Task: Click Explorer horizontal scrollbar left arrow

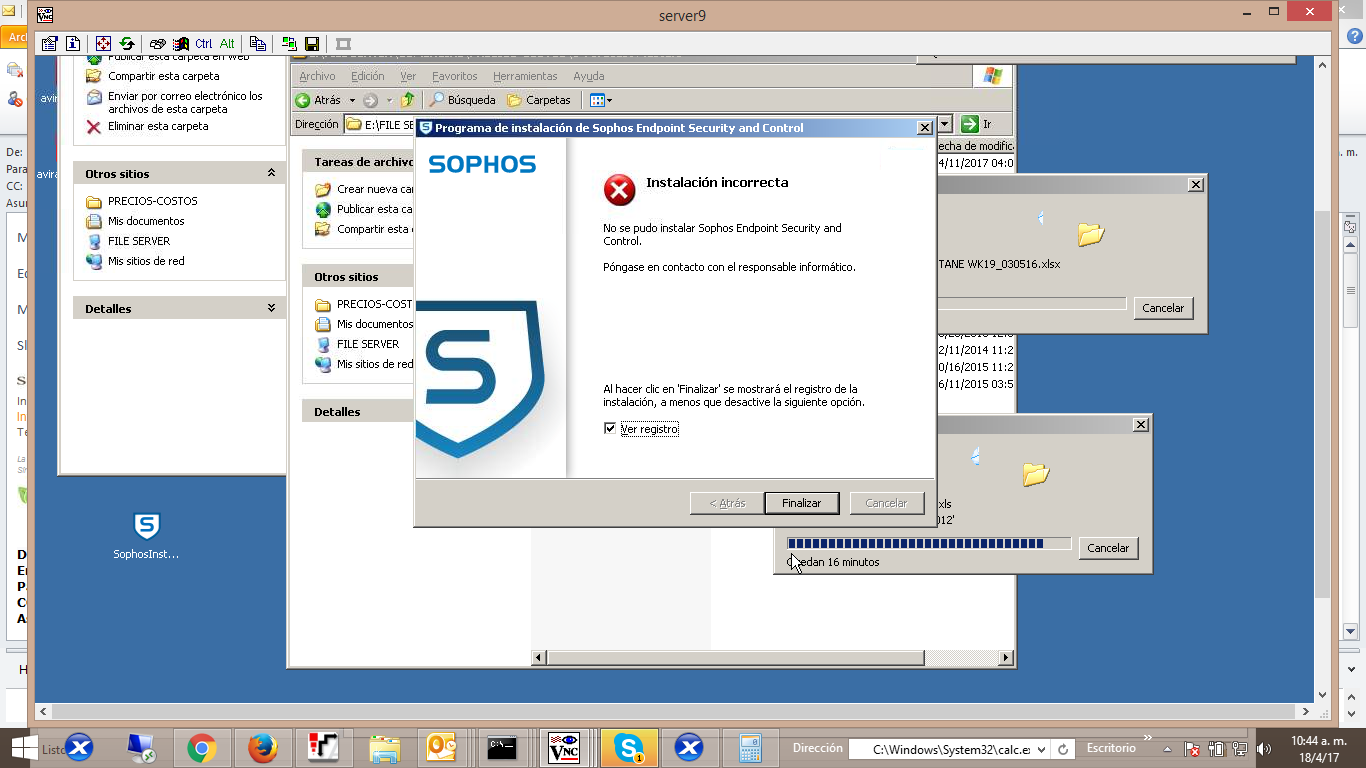Action: 539,658
